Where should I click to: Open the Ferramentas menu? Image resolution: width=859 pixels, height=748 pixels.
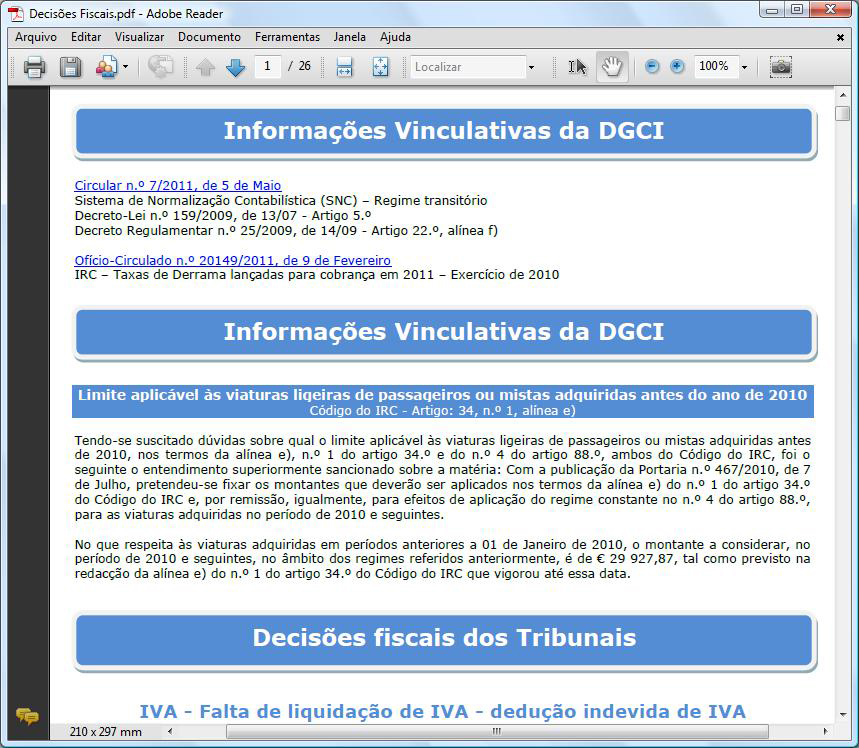click(287, 37)
